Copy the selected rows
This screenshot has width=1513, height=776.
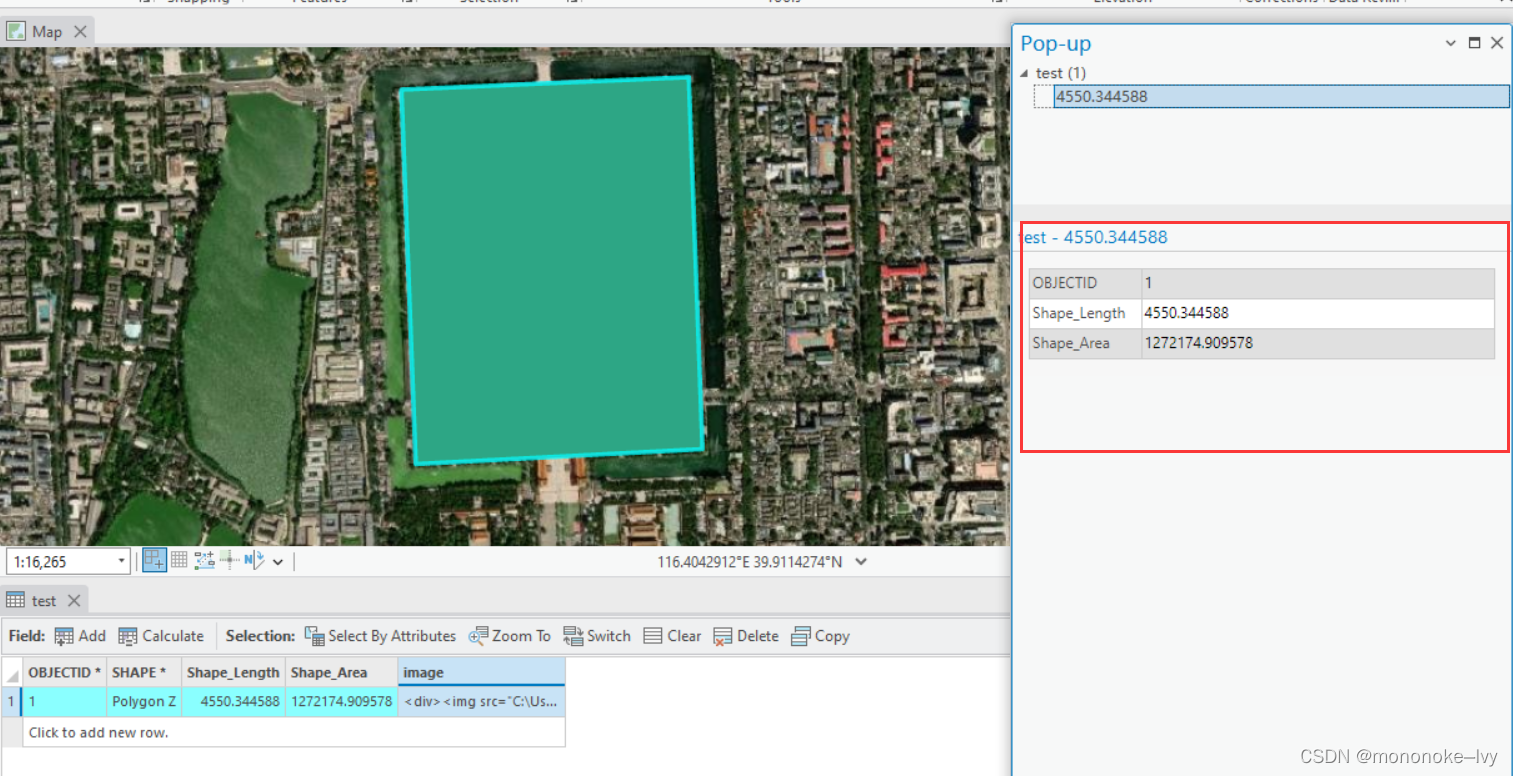[820, 636]
